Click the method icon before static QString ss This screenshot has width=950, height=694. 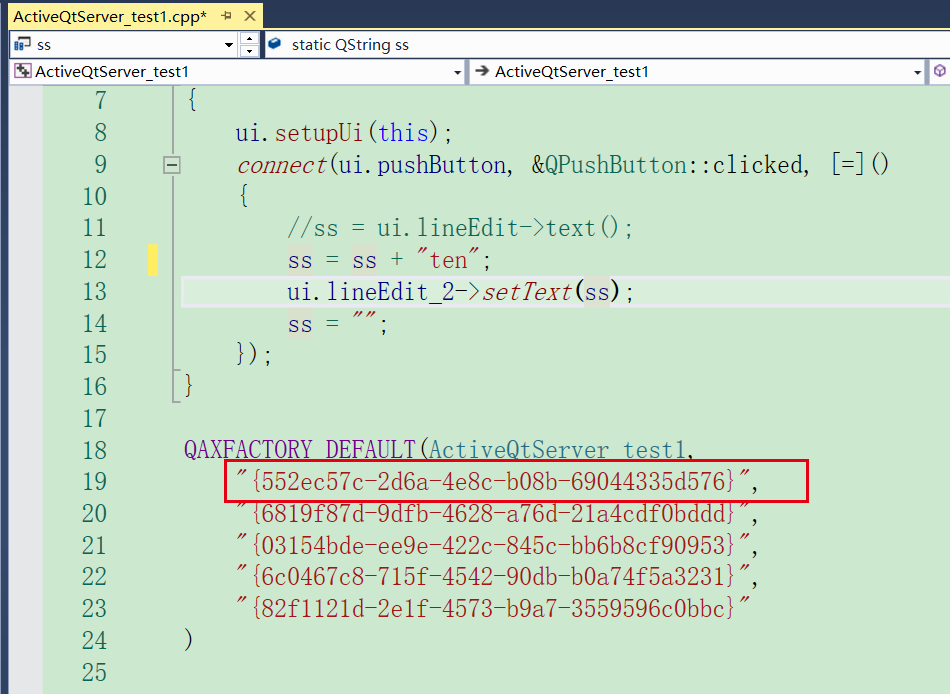(274, 45)
